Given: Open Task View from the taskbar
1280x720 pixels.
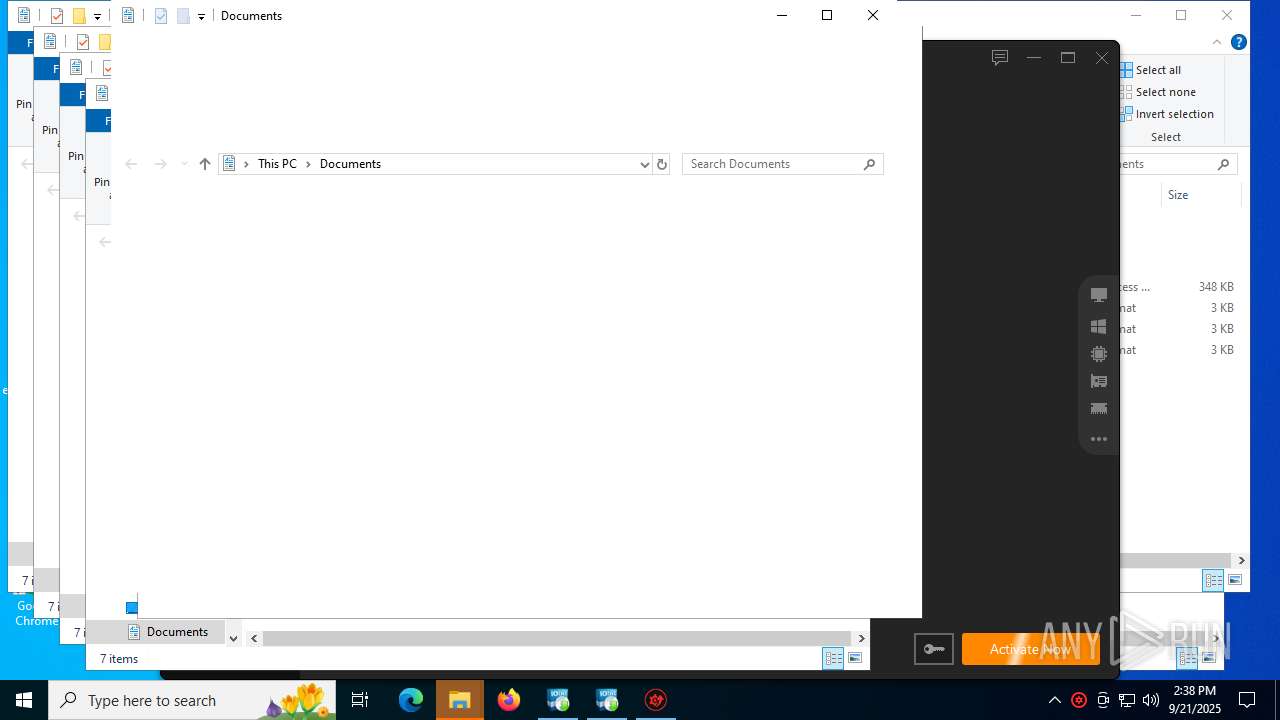Looking at the screenshot, I should pyautogui.click(x=360, y=700).
